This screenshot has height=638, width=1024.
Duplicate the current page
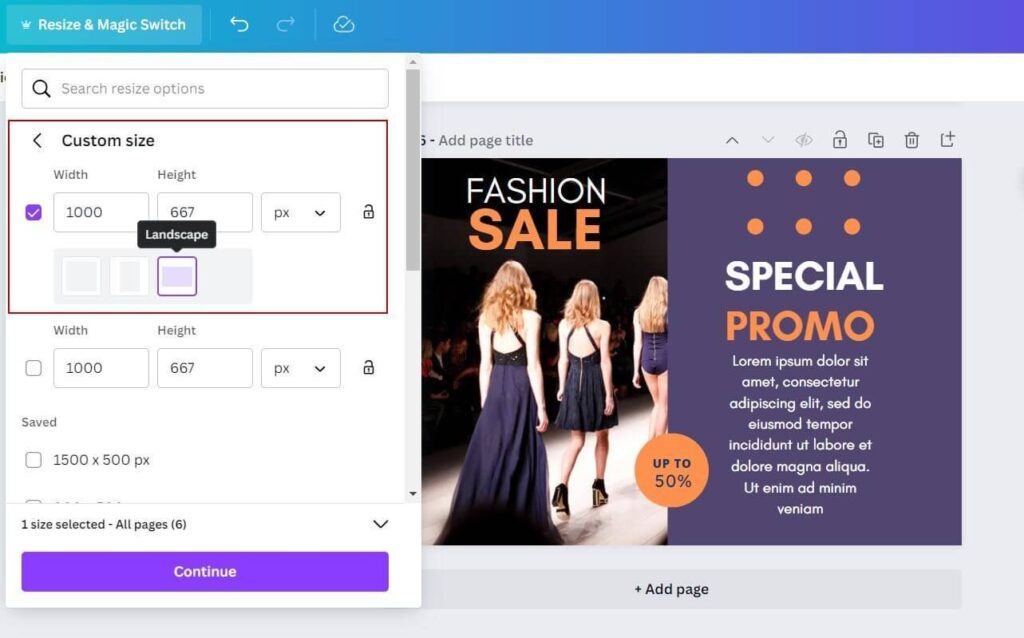(876, 140)
